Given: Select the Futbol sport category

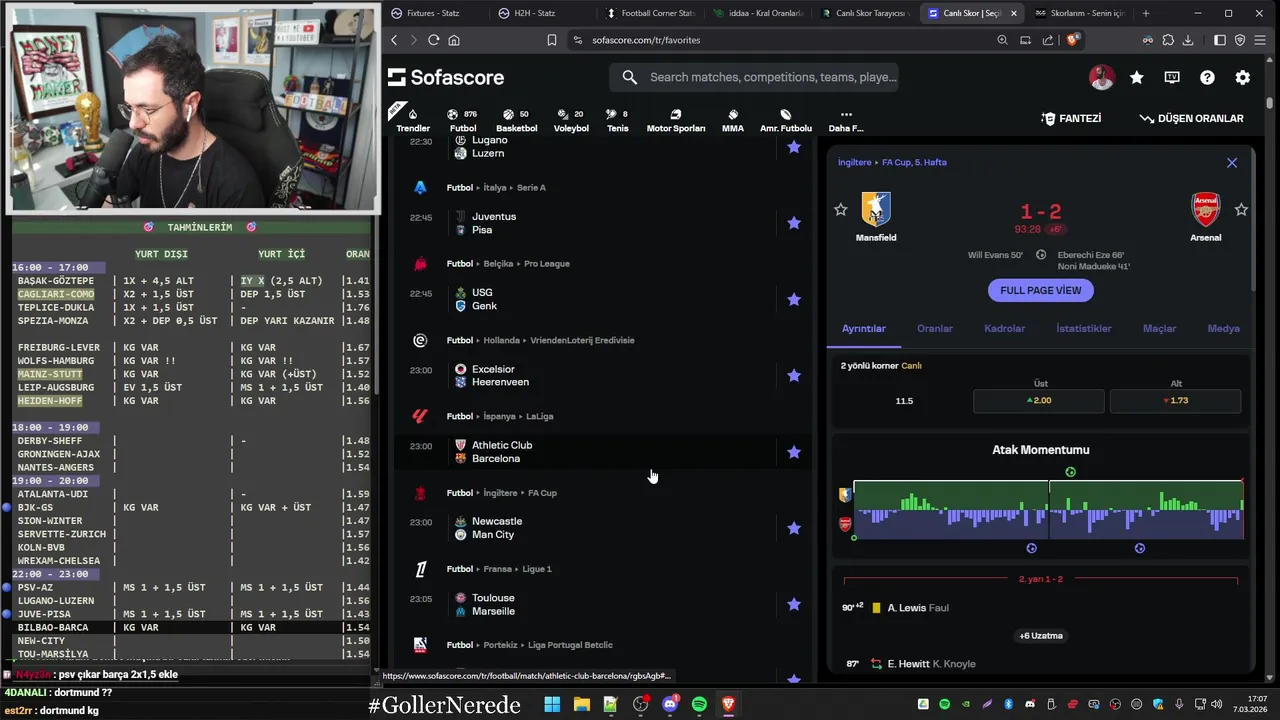Looking at the screenshot, I should point(463,120).
